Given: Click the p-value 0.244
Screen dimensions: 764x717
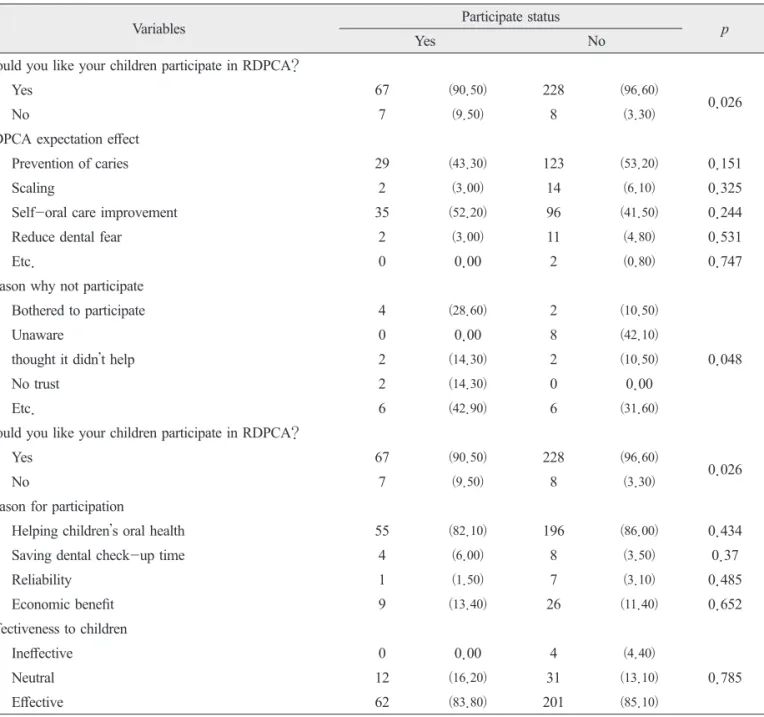Looking at the screenshot, I should click(x=725, y=212).
